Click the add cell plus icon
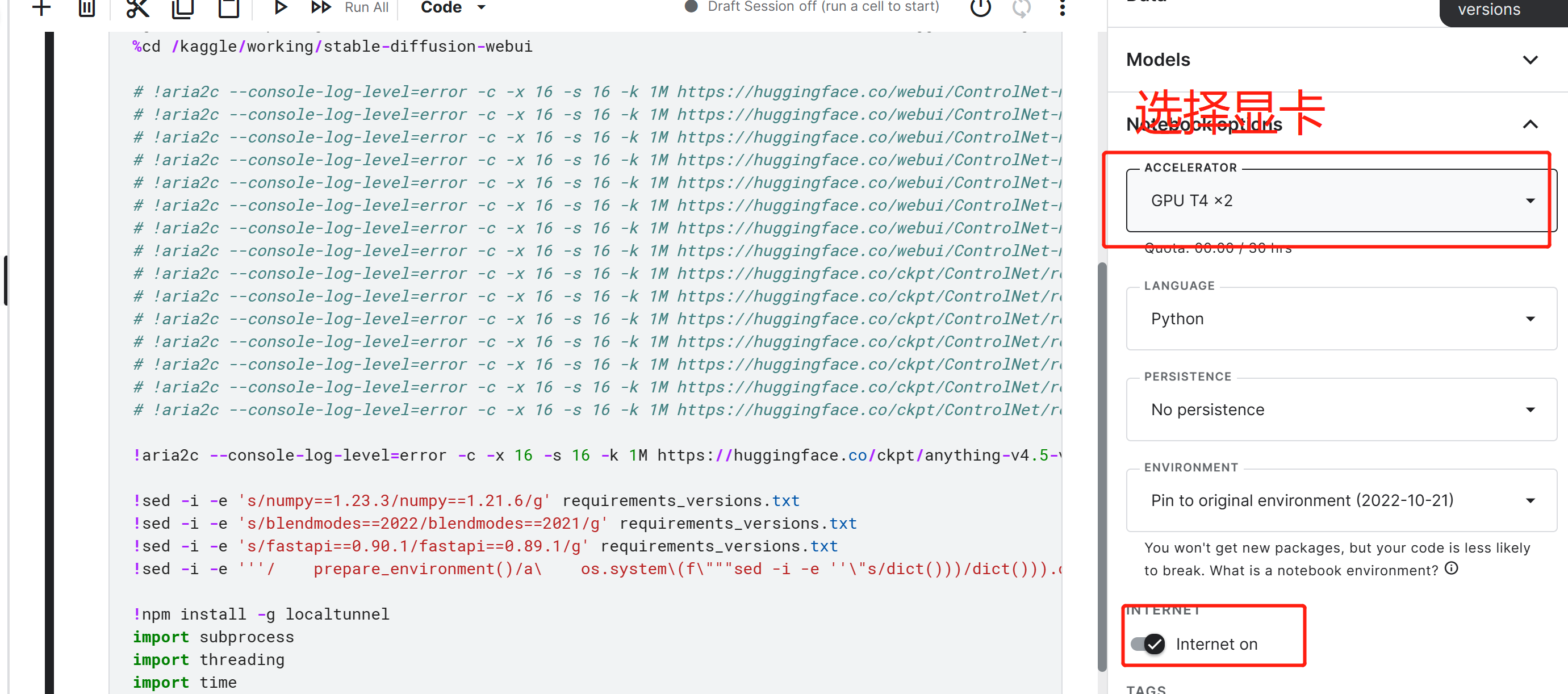Image resolution: width=1568 pixels, height=694 pixels. tap(41, 7)
